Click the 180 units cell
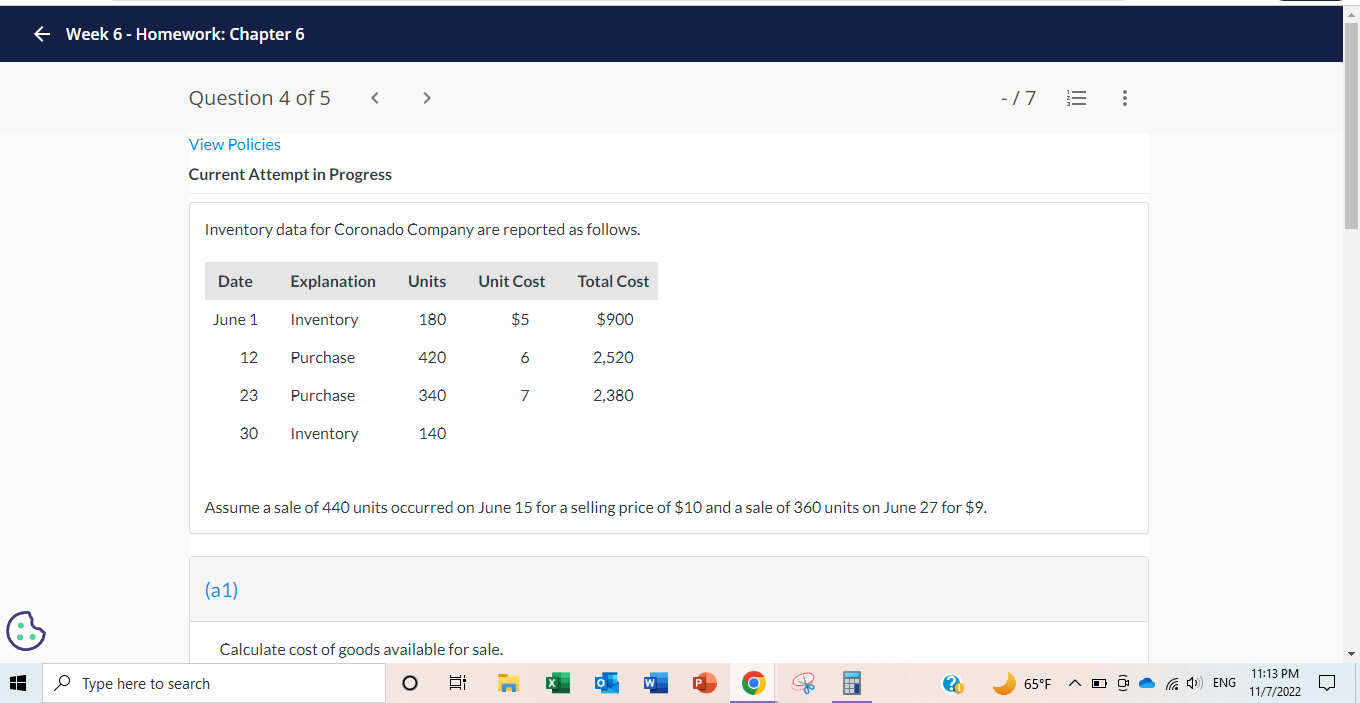This screenshot has height=703, width=1360. coord(432,320)
